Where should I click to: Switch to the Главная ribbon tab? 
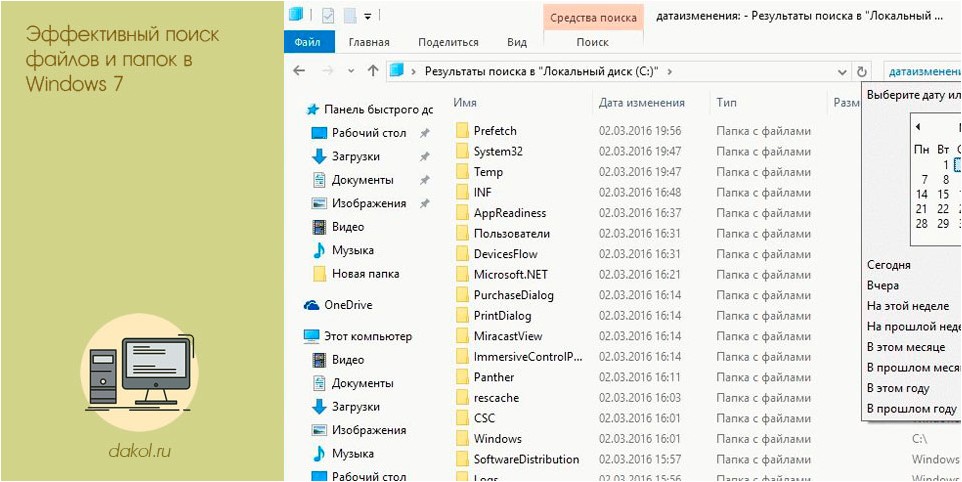[x=369, y=42]
